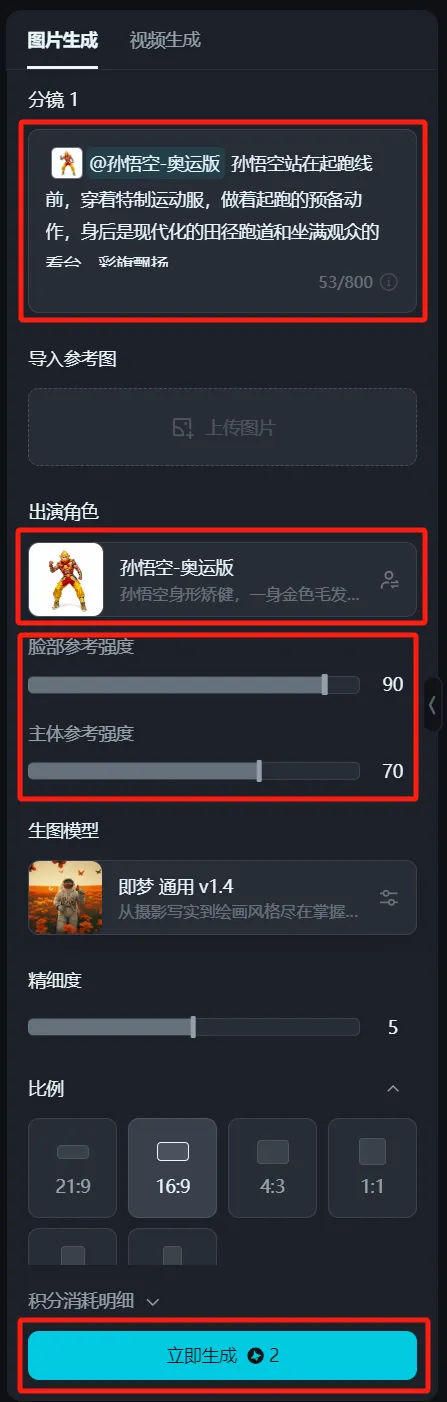This screenshot has width=447, height=1402.
Task: Select the 1:1 aspect ratio option
Action: (x=373, y=1167)
